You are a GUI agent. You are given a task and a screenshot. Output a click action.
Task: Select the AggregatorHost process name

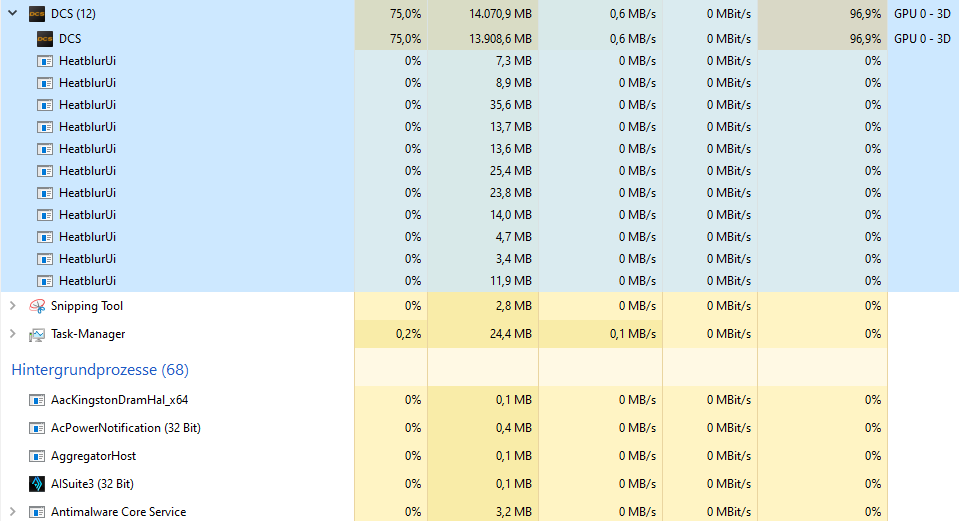tap(94, 456)
